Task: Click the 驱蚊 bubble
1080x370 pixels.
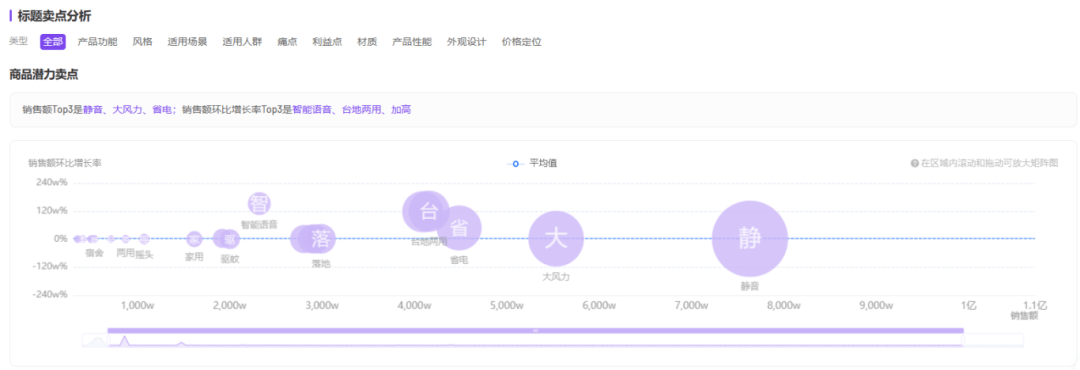Action: [230, 239]
